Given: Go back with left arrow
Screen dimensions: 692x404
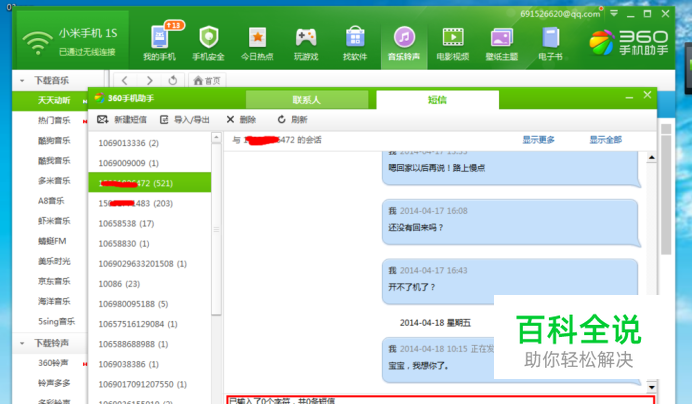Looking at the screenshot, I should coord(124,80).
